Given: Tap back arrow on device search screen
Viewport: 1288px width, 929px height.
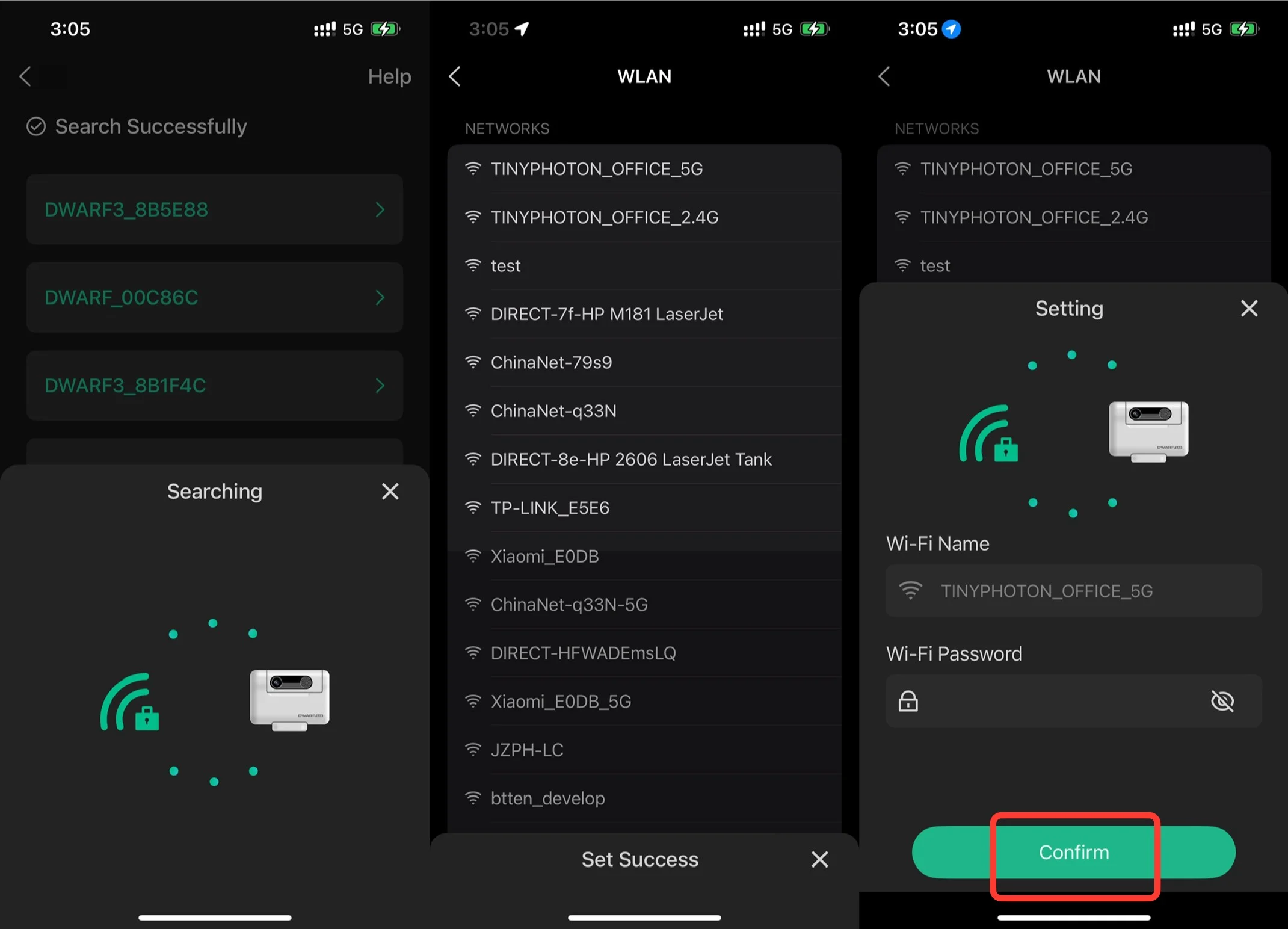Looking at the screenshot, I should 25,76.
